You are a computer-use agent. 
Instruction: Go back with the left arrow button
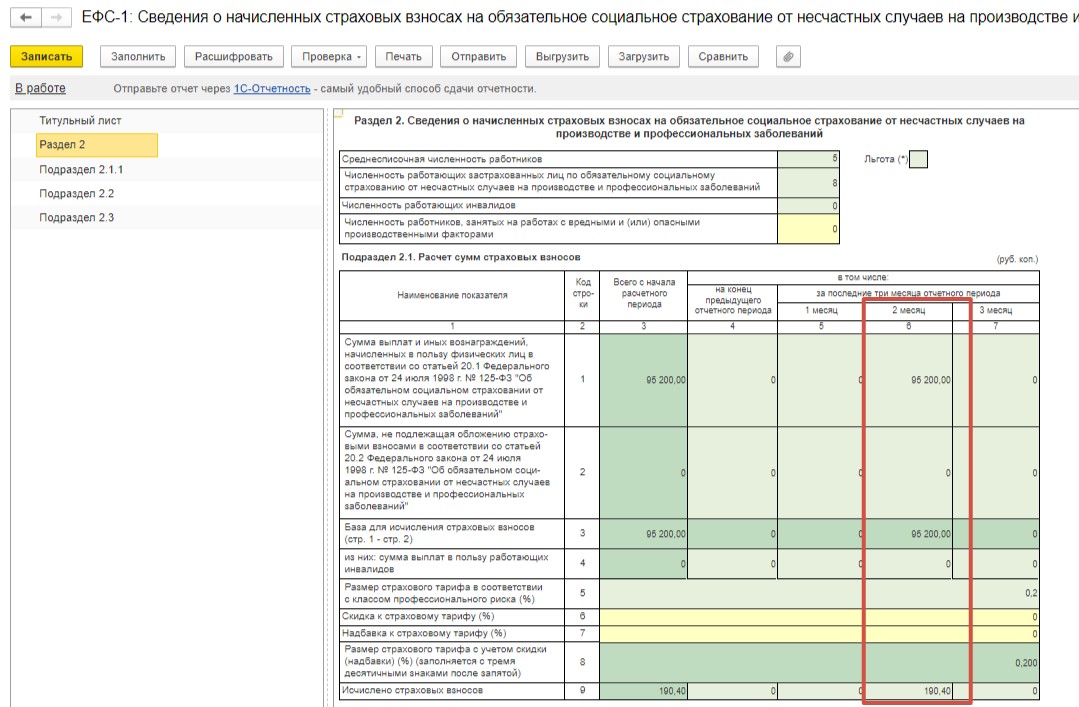click(26, 17)
